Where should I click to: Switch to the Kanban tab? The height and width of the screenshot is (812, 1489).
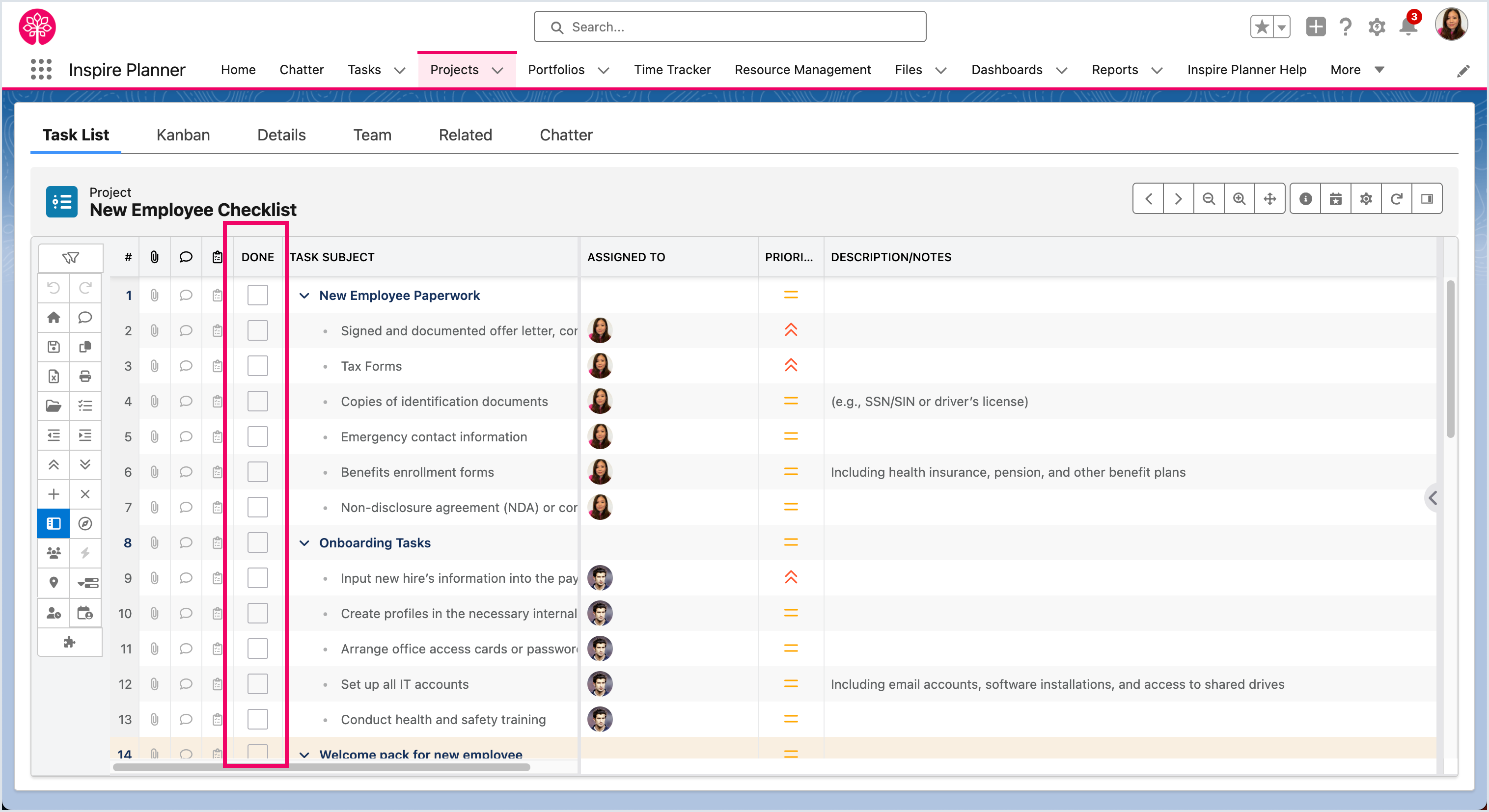coord(183,135)
